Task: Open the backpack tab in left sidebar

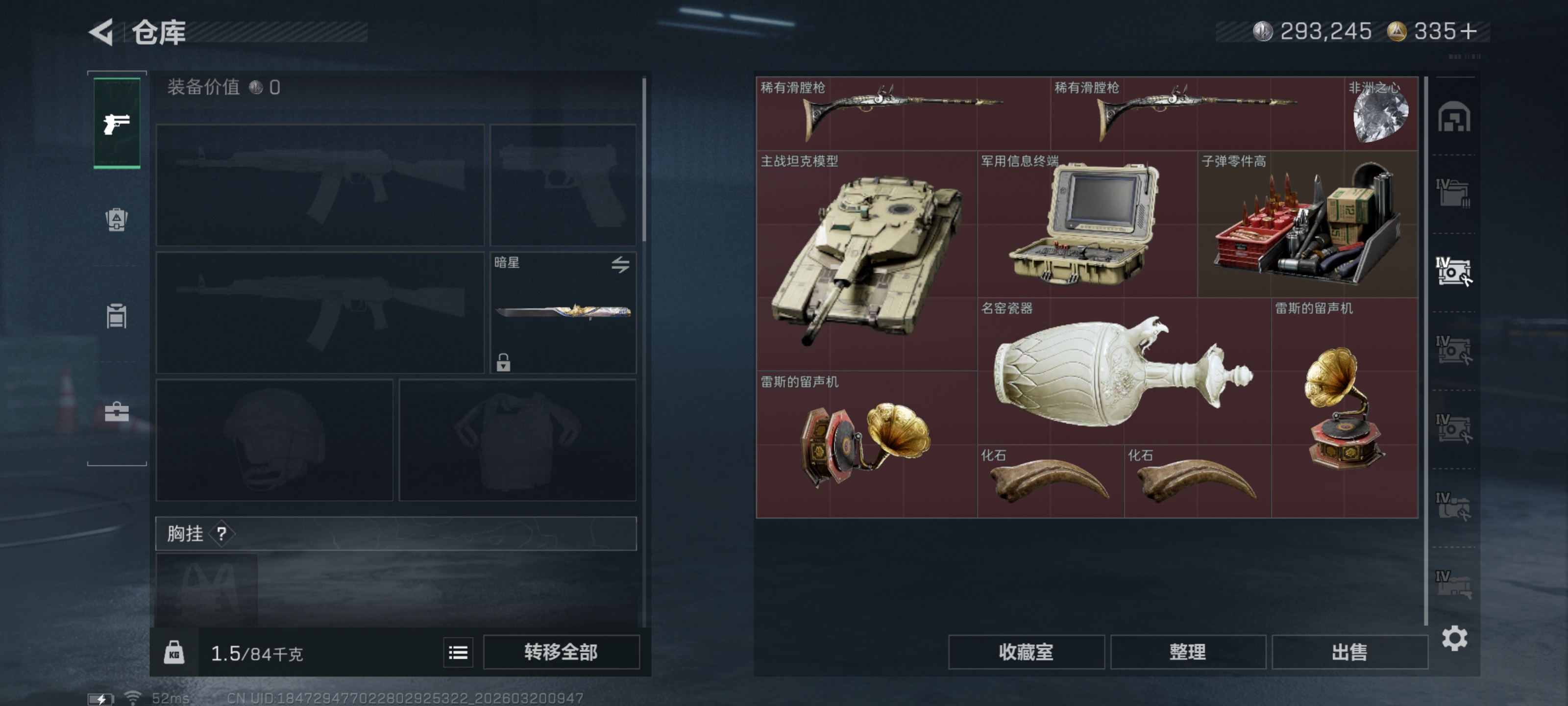Action: tap(116, 219)
